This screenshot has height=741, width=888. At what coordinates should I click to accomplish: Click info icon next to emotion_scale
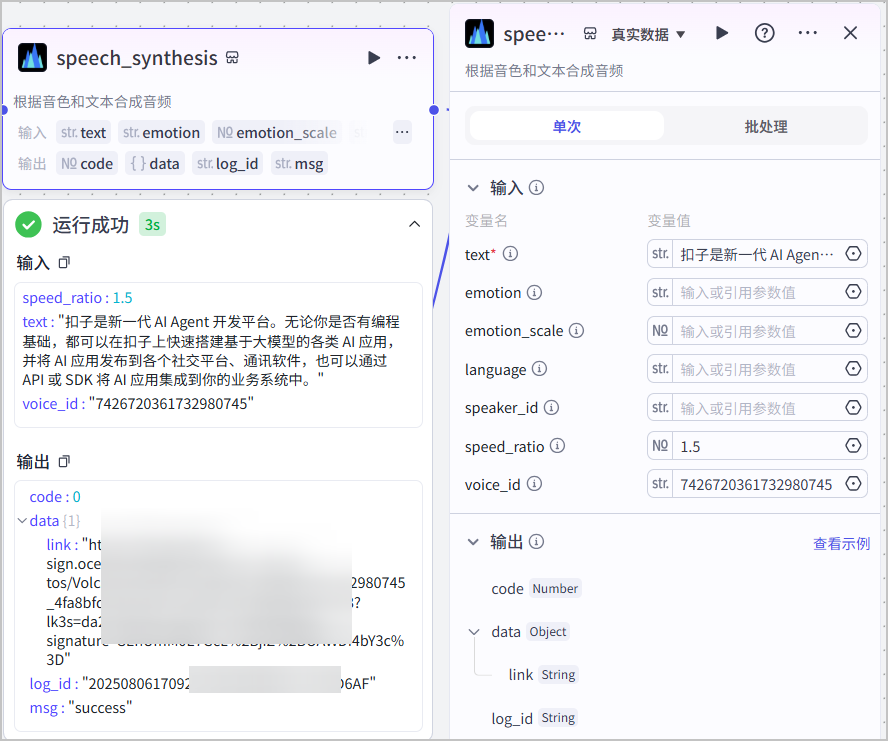pos(576,330)
